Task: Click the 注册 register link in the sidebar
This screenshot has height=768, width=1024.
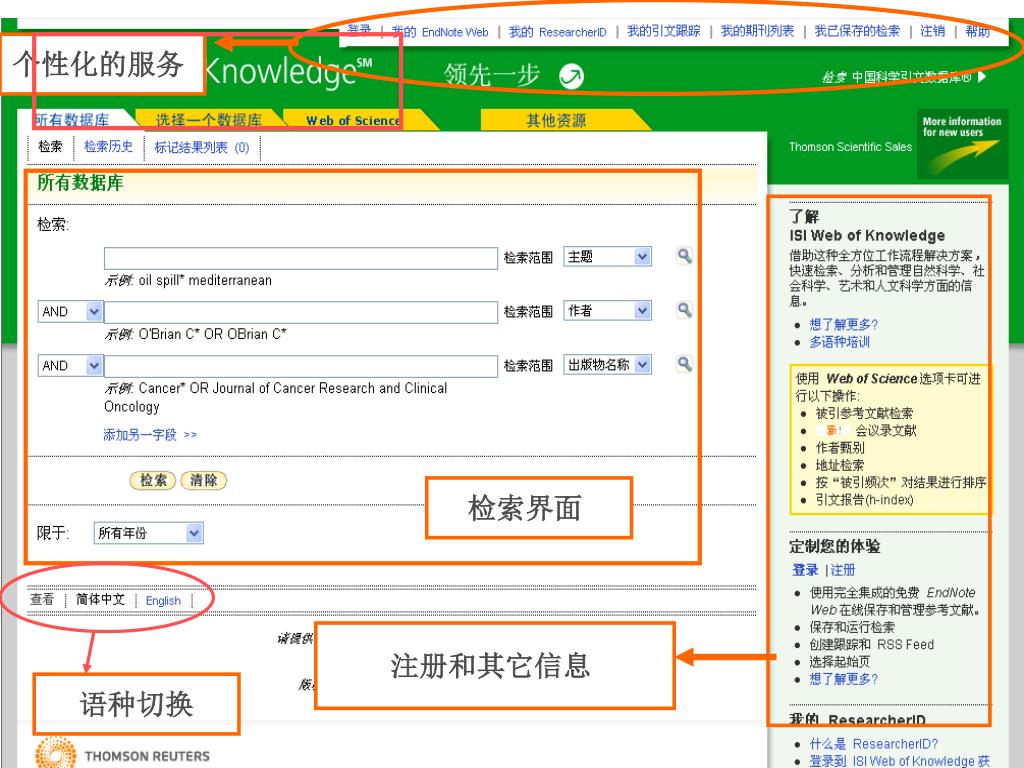Action: (842, 570)
